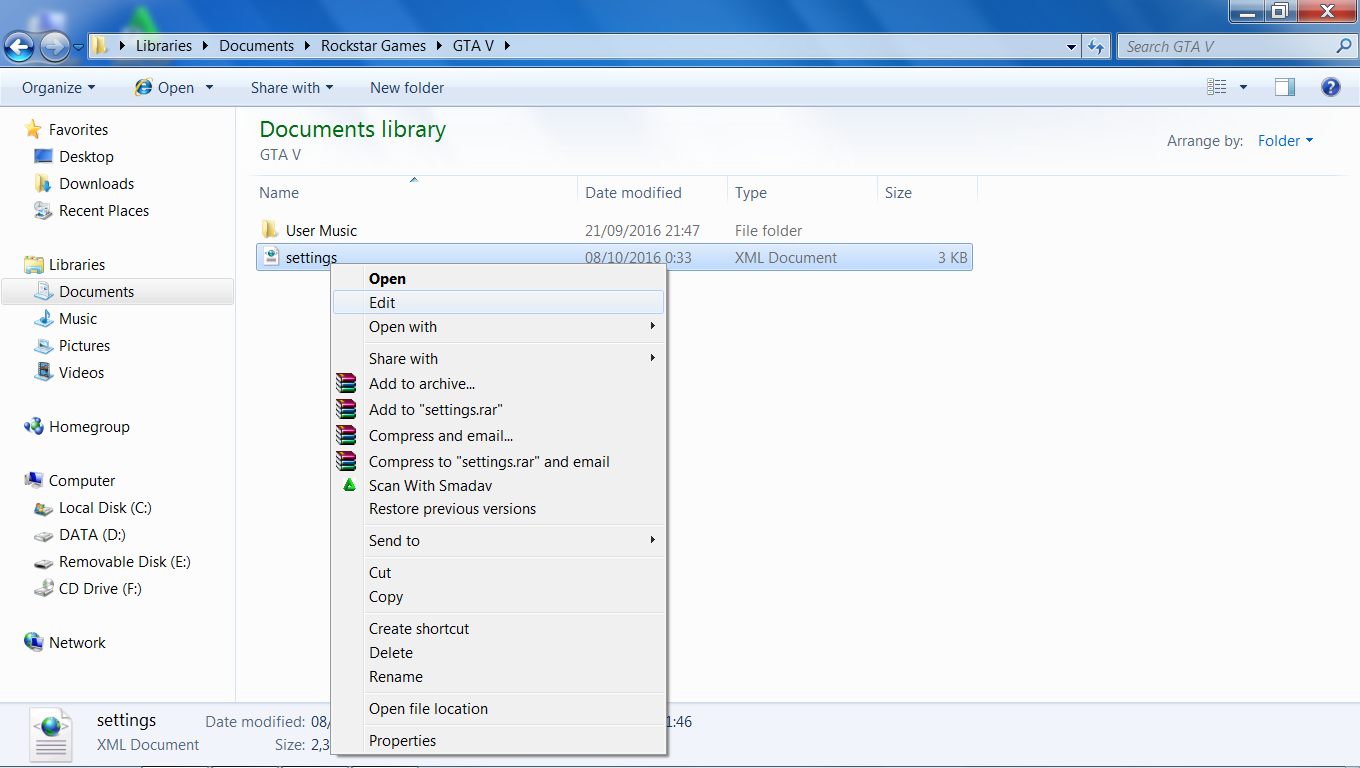Start a search with the magnifier icon
The height and width of the screenshot is (768, 1360).
pos(1341,46)
